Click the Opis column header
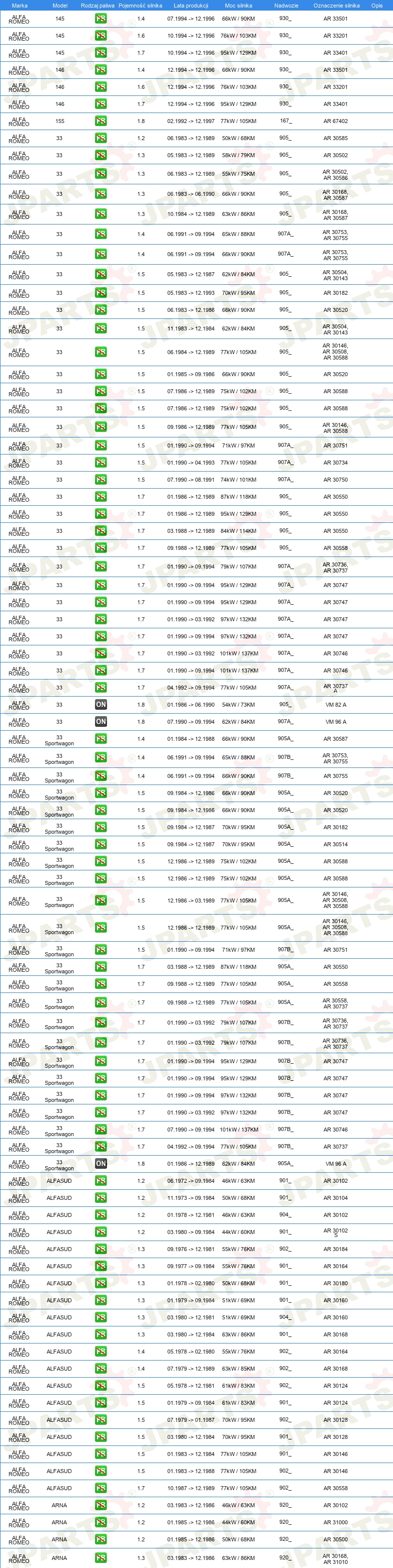The image size is (393, 1568). [x=377, y=6]
